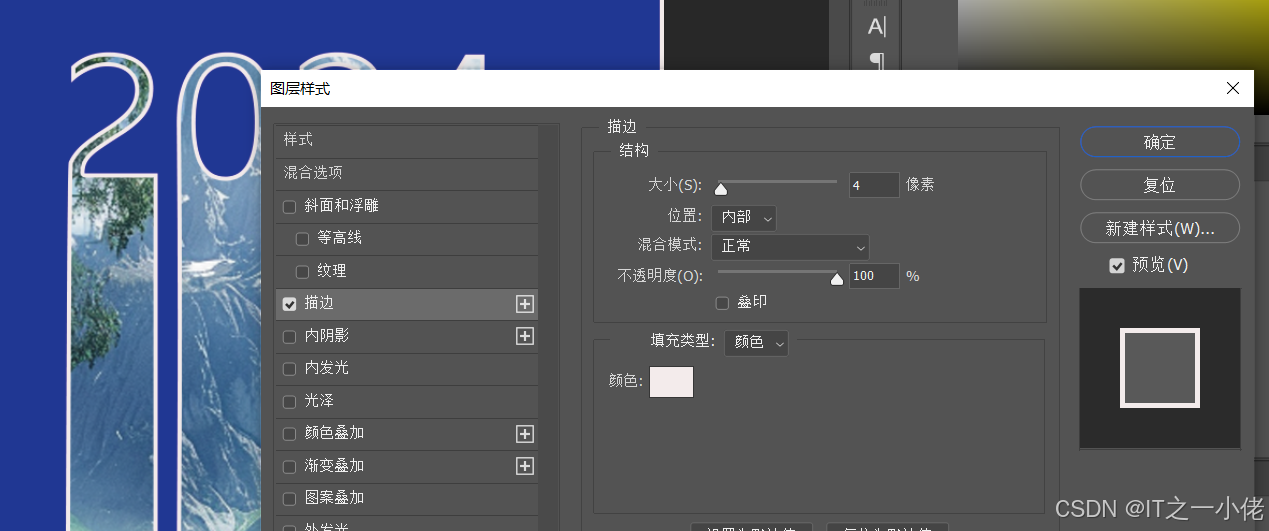Enable the 光泽 checkbox
The height and width of the screenshot is (531, 1269).
[x=290, y=401]
